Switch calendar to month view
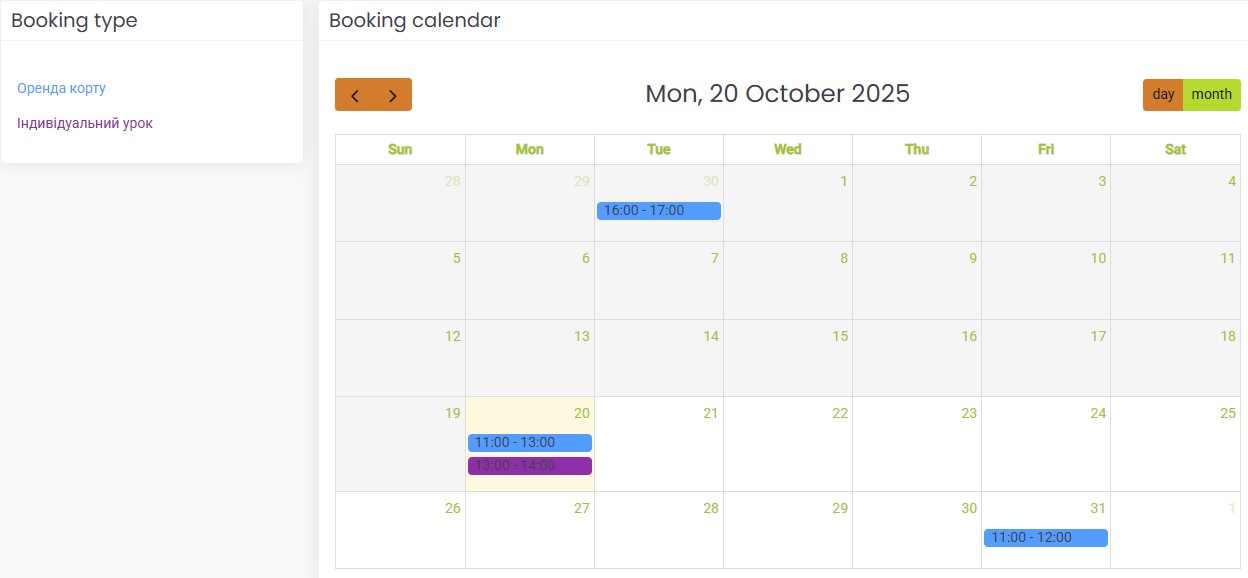 coord(1211,95)
